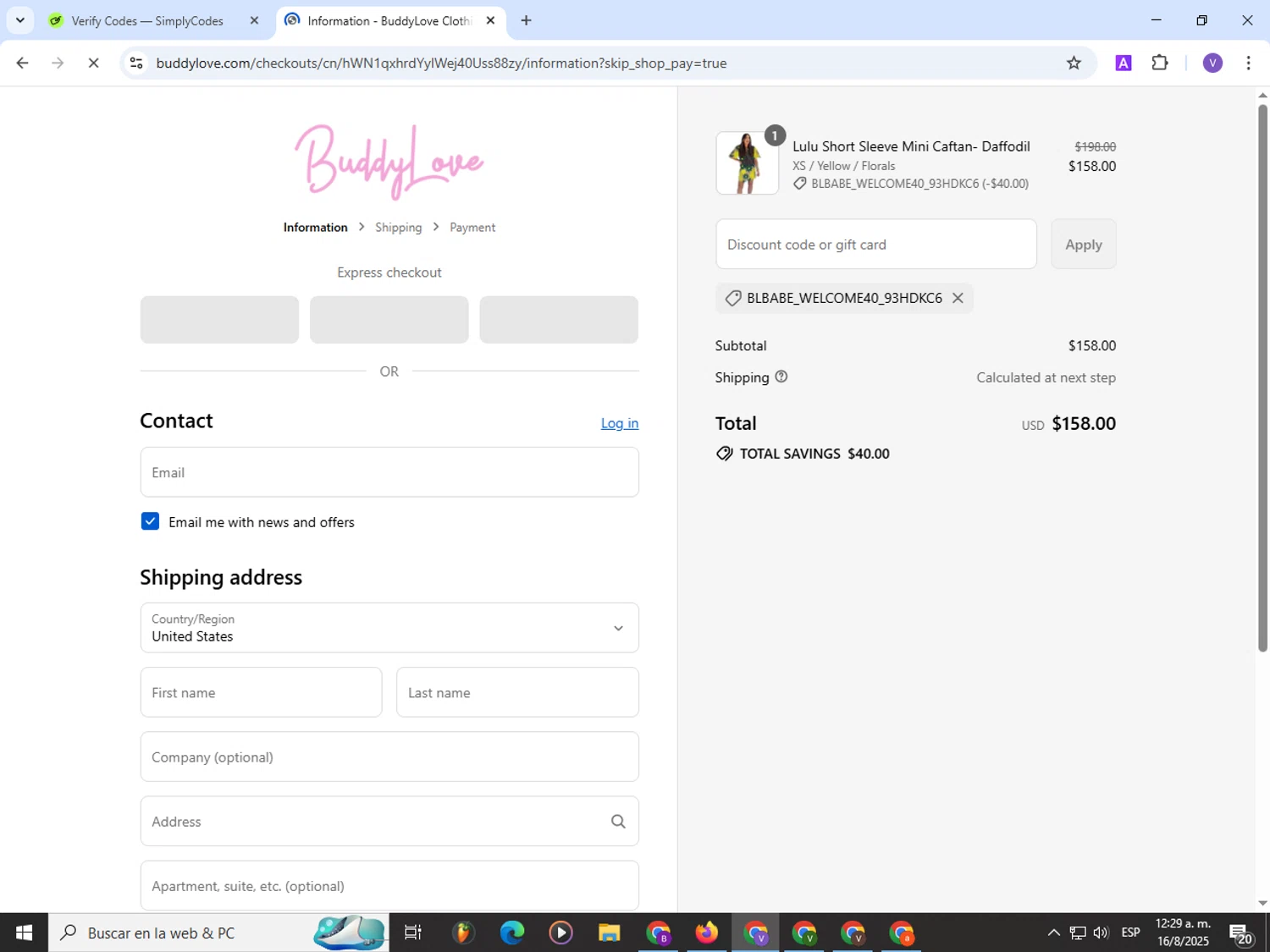Focus the First name field
1270x952 pixels.
click(261, 692)
